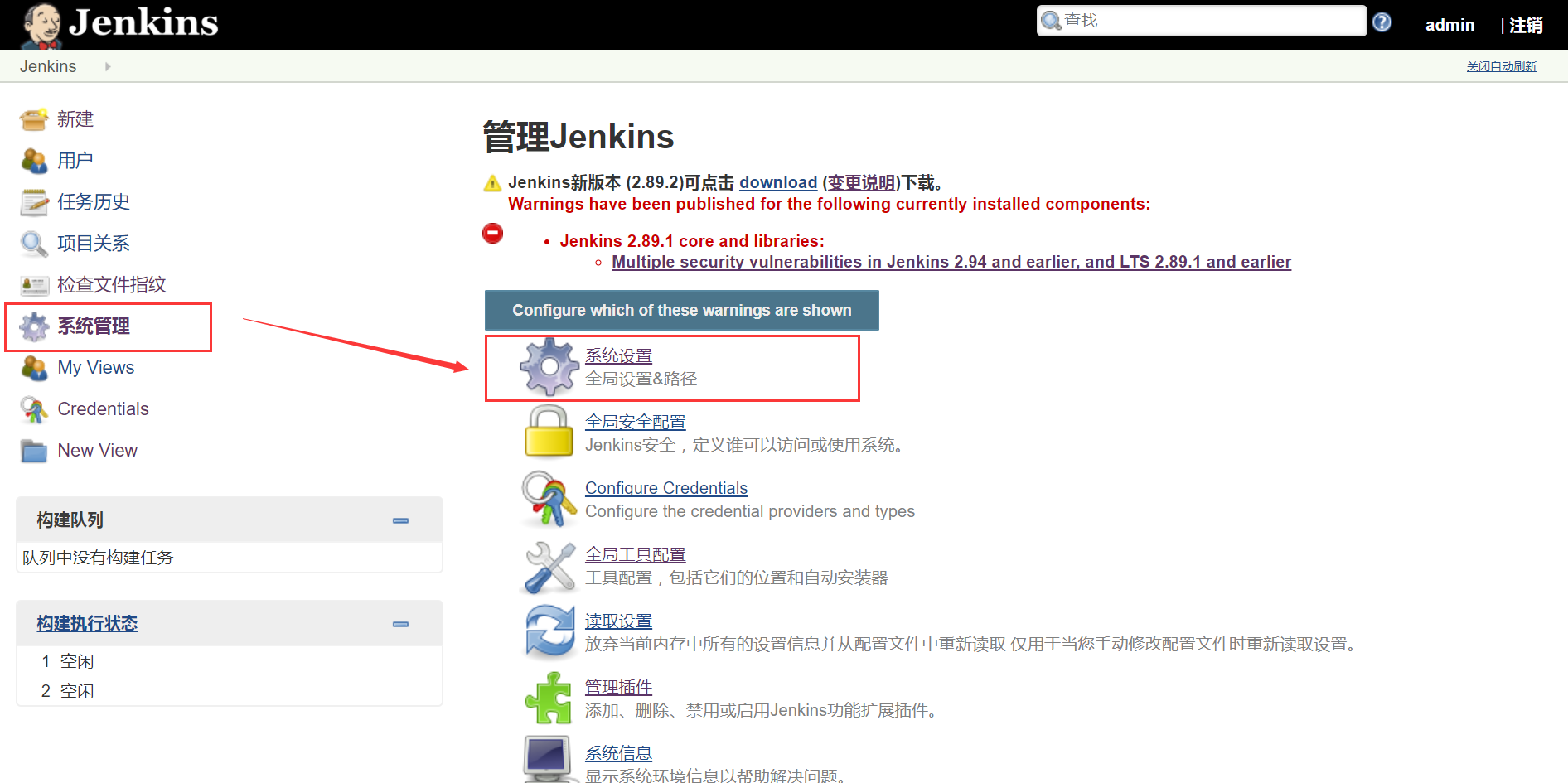Click Configure which of these warnings button
This screenshot has height=783, width=1568.
(682, 310)
